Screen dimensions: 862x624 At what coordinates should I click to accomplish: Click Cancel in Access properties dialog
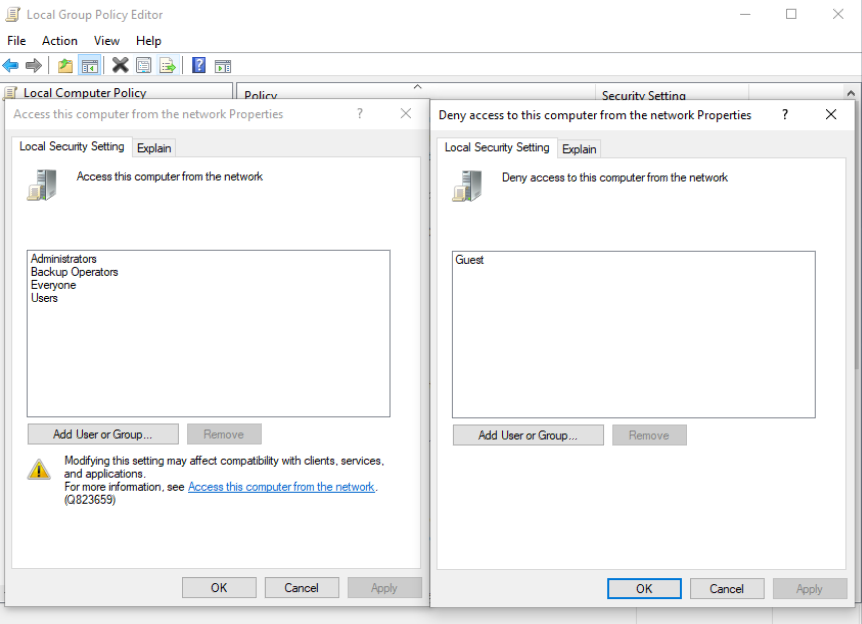click(301, 587)
